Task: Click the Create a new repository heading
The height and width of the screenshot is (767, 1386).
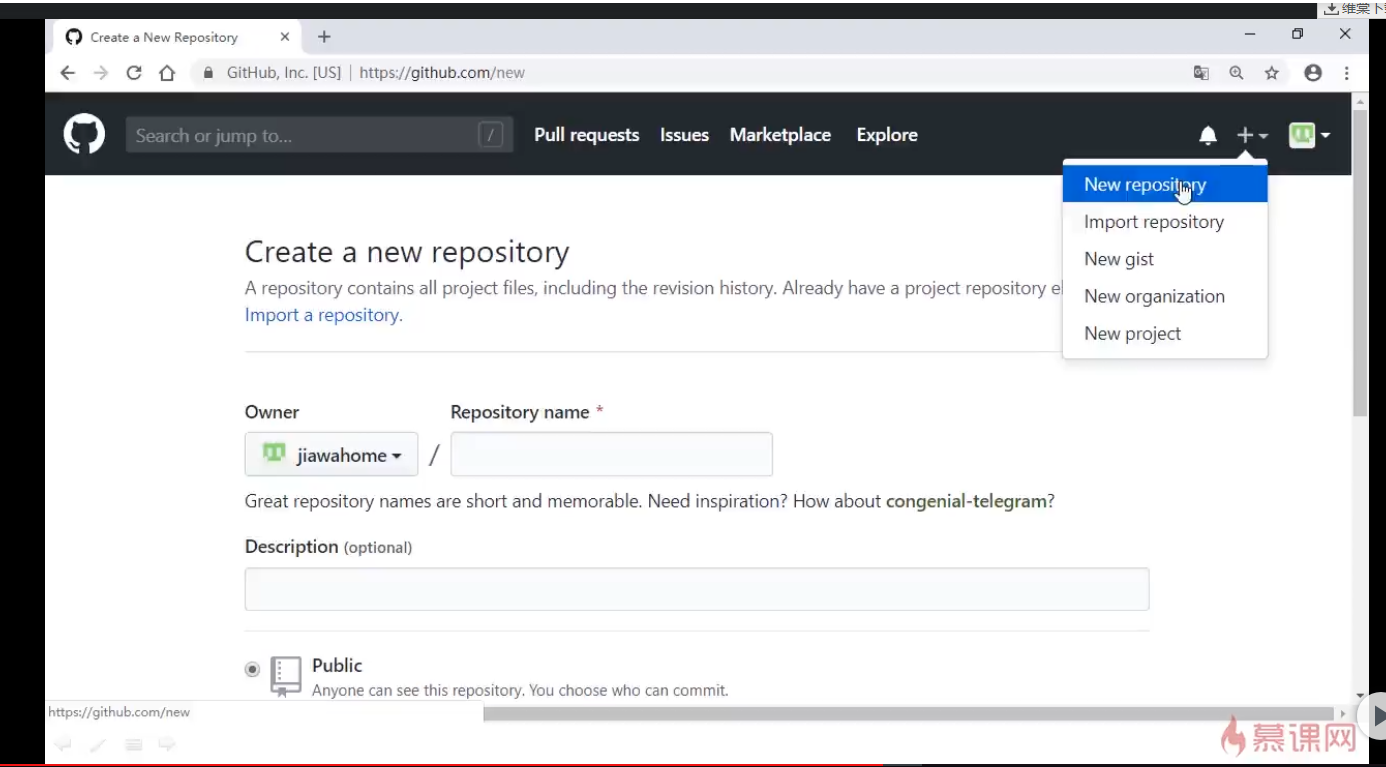Action: coord(407,252)
